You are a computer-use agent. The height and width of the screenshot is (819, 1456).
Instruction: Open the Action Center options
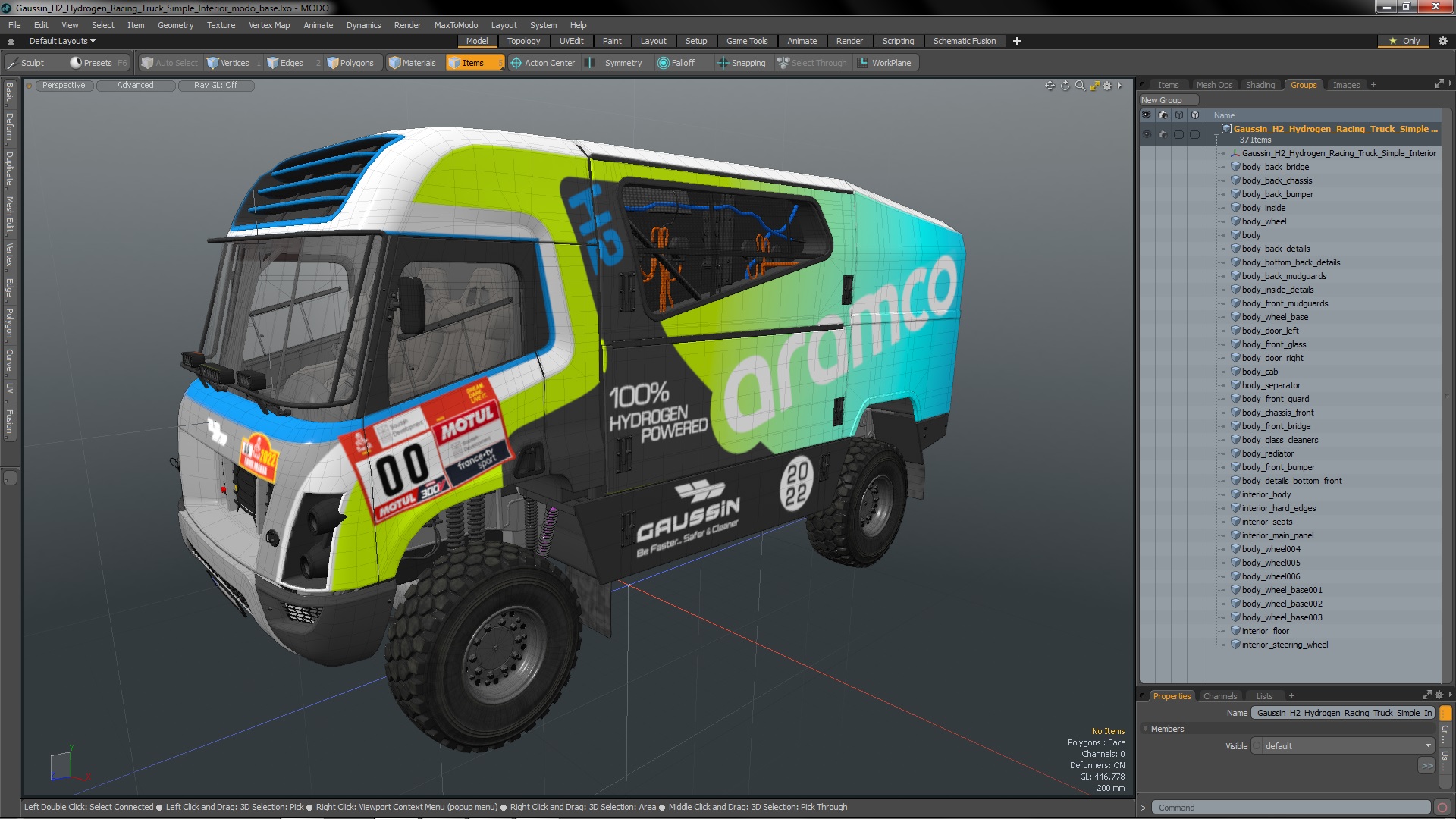[x=543, y=63]
